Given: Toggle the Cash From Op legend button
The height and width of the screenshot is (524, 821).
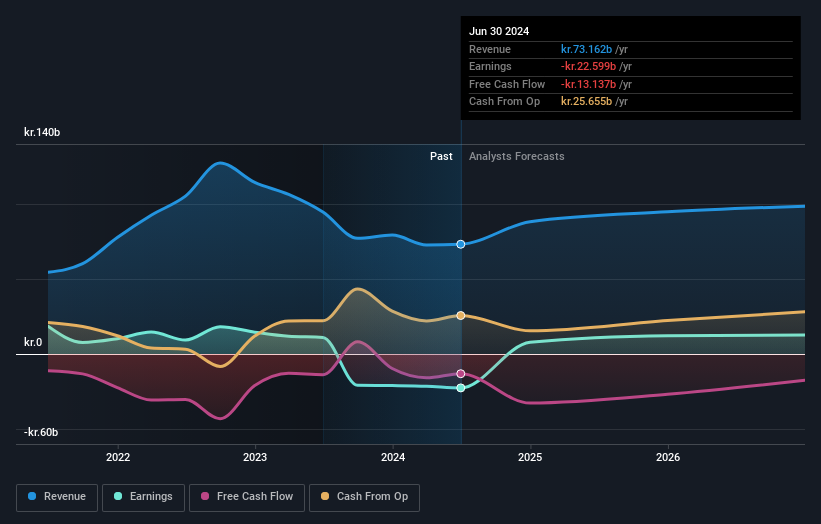Looking at the screenshot, I should [x=364, y=497].
